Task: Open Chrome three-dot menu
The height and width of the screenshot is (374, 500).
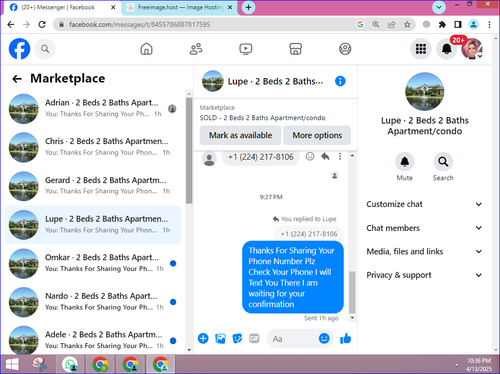Action: (x=489, y=24)
